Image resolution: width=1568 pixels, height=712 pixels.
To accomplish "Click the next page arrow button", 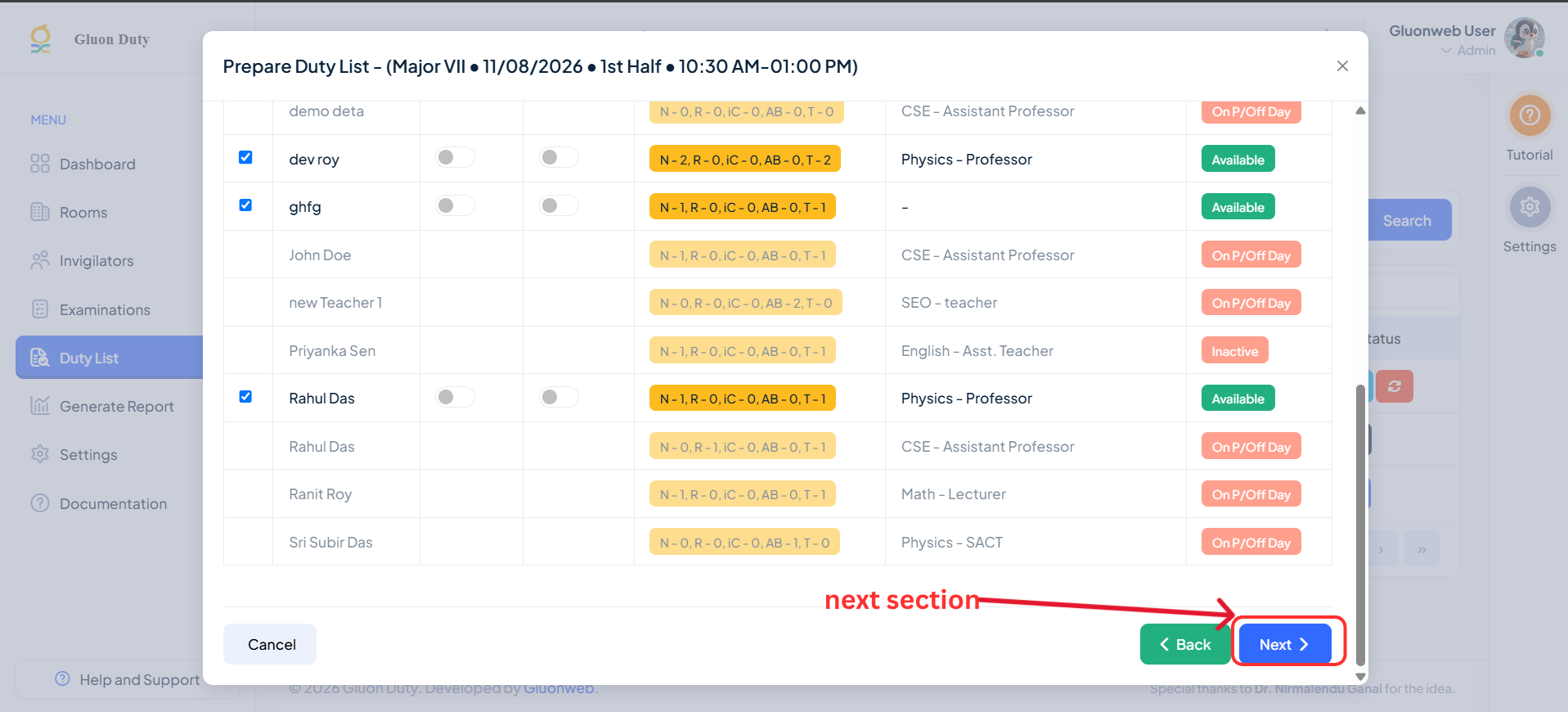I will point(1381,550).
